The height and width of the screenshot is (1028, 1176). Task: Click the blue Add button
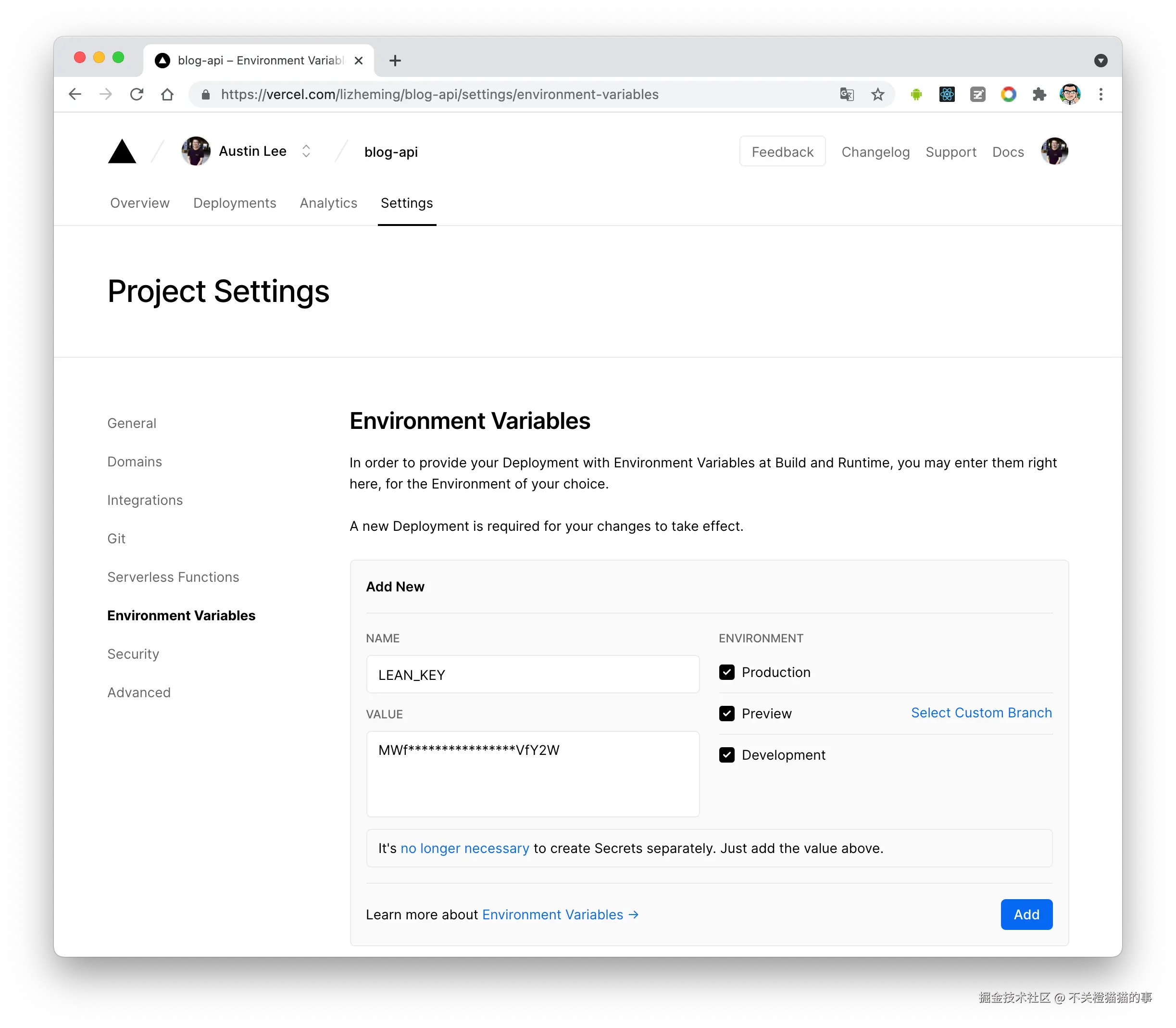coord(1026,915)
